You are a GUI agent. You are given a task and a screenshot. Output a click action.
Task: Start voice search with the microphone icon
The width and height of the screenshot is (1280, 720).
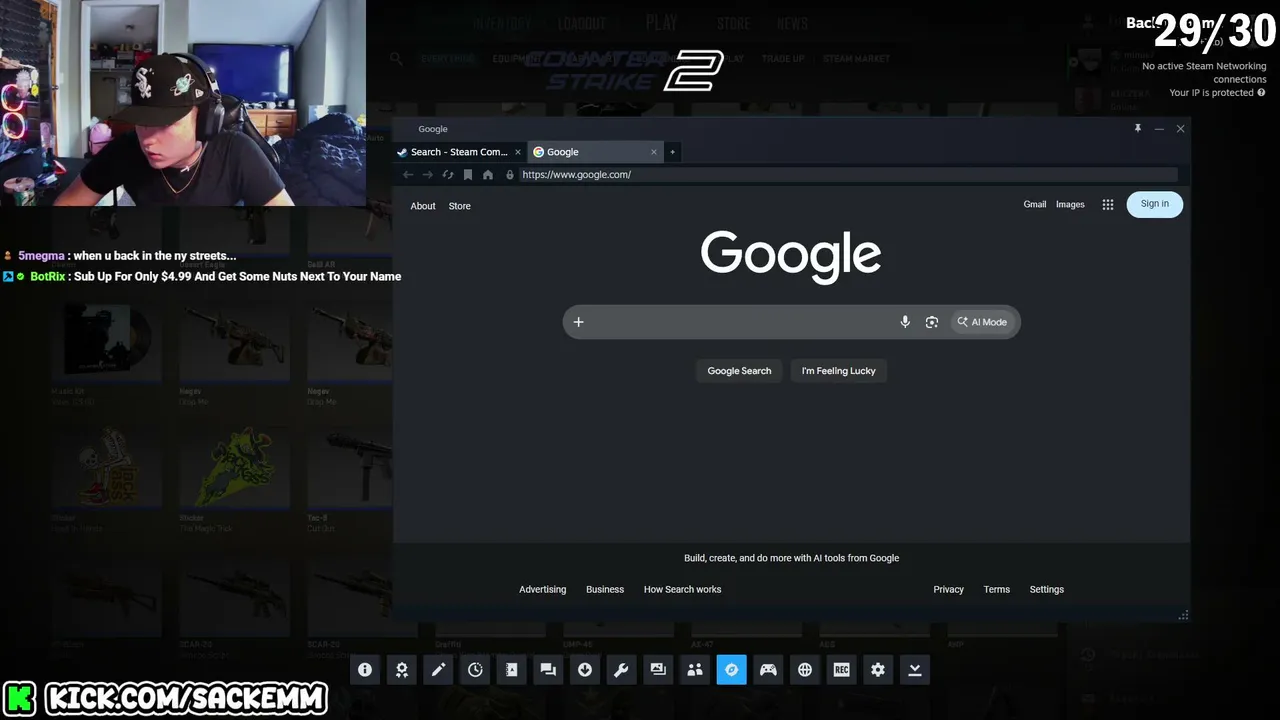[905, 322]
